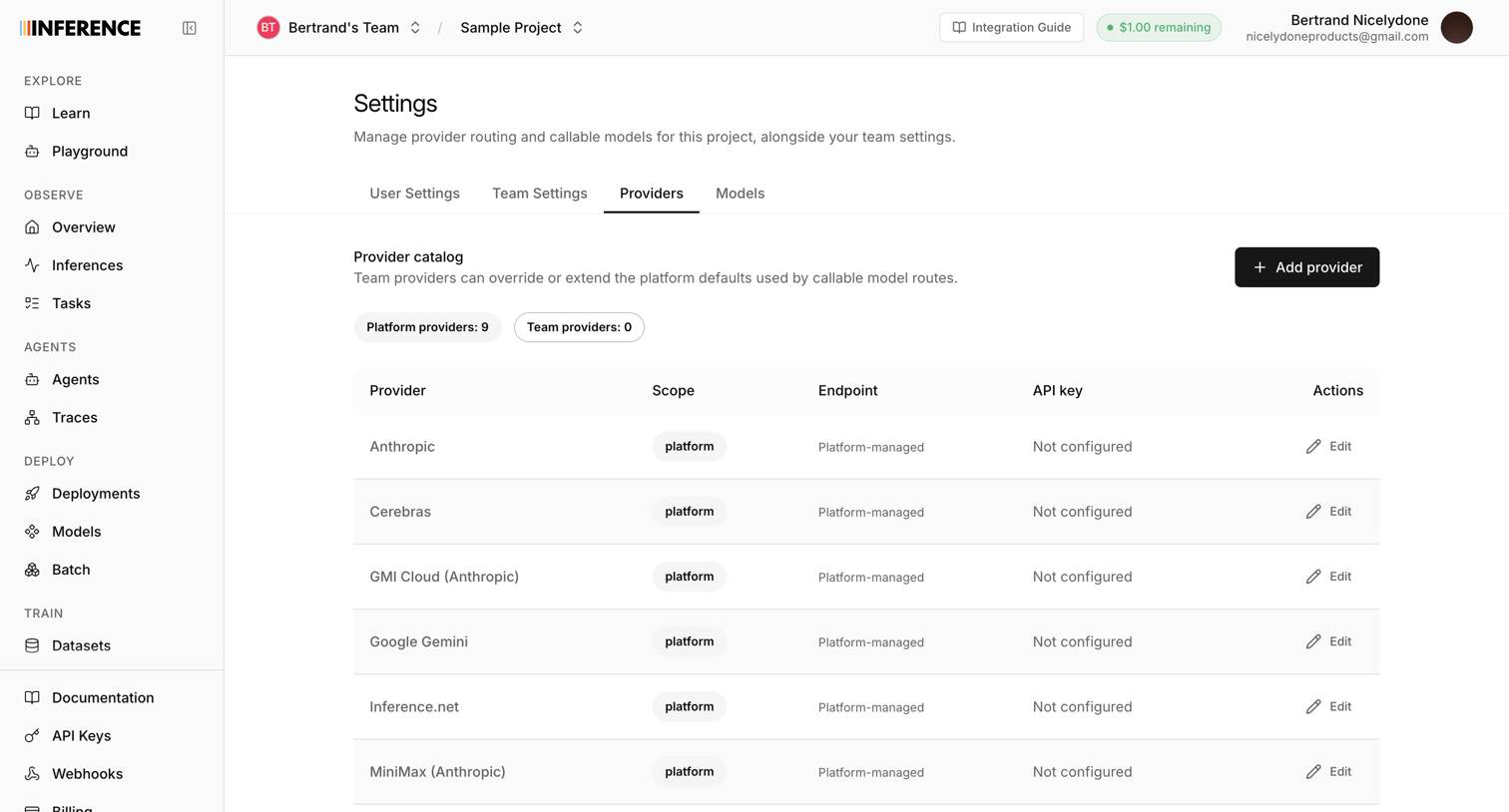Open Sample Project switcher chevrons
Viewport: 1509px width, 812px height.
tap(578, 28)
